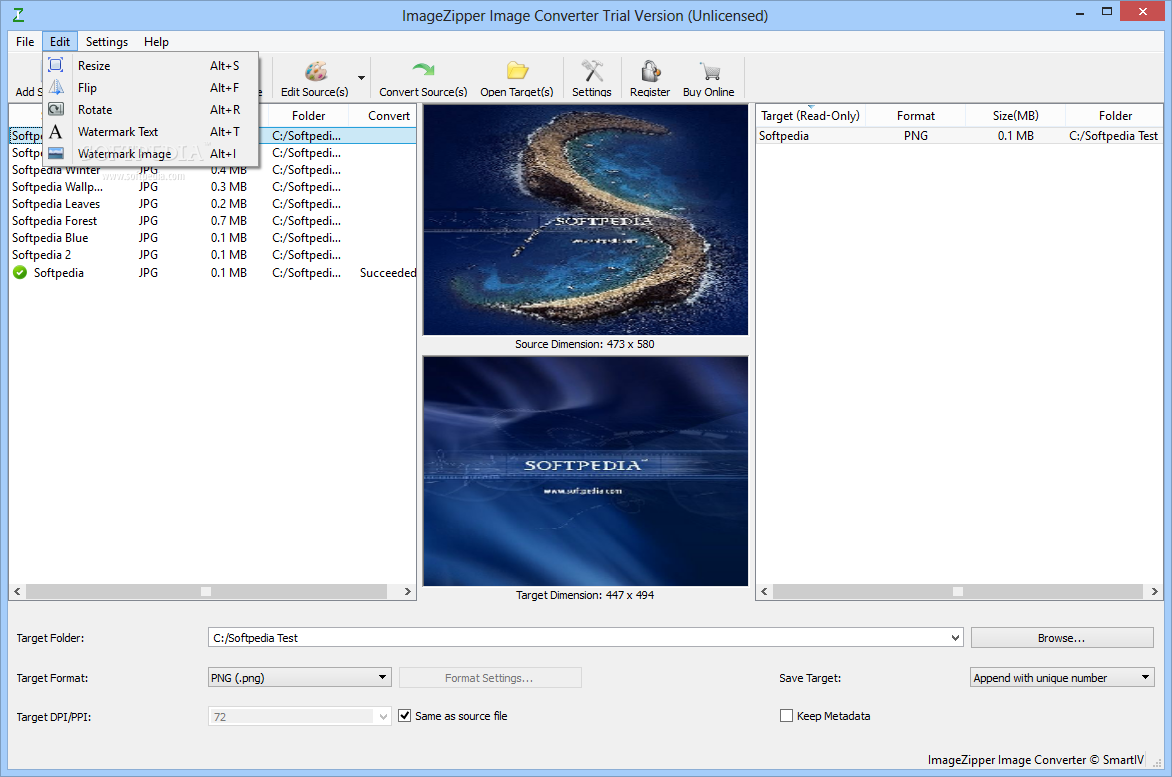The image size is (1172, 777).
Task: Click the source image preview thumbnail
Action: tap(585, 220)
